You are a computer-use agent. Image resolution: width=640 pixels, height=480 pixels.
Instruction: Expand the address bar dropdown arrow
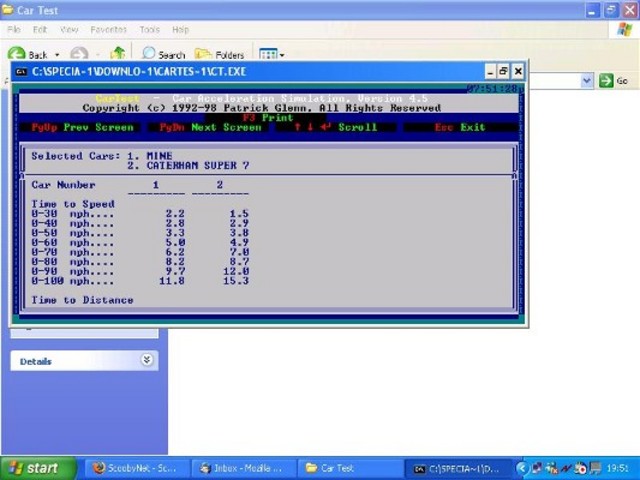point(587,81)
